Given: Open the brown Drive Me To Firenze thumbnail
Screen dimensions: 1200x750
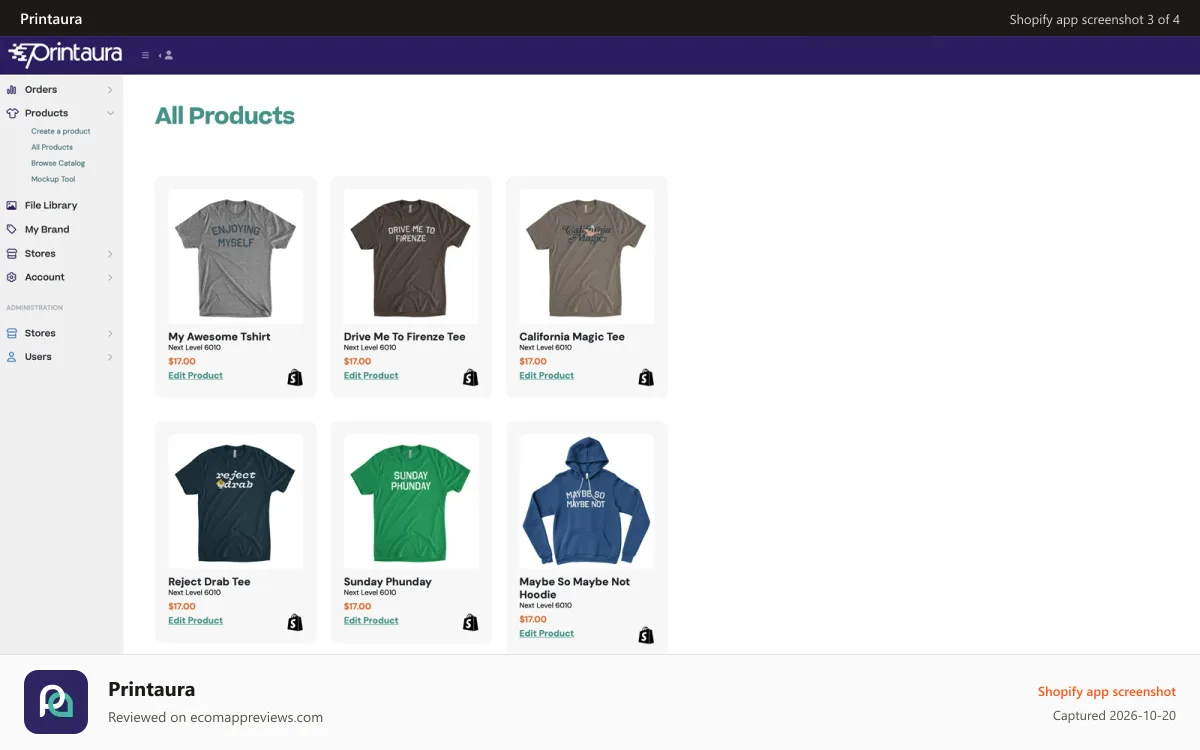Looking at the screenshot, I should (x=411, y=256).
